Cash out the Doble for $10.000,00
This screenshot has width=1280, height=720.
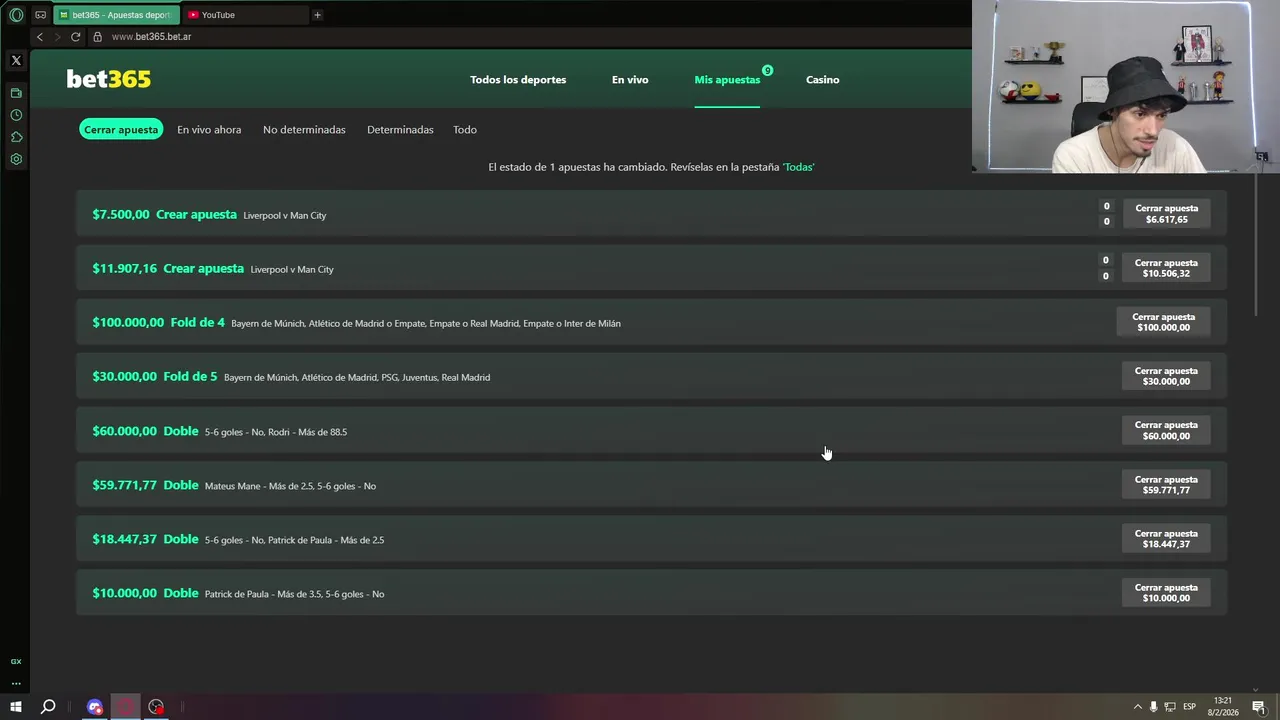click(1166, 593)
